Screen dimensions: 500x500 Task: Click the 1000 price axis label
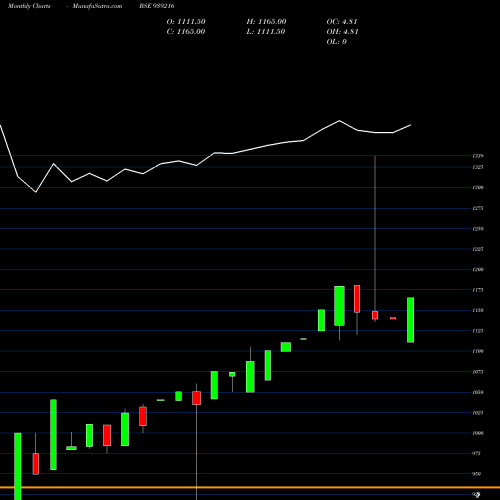click(478, 433)
